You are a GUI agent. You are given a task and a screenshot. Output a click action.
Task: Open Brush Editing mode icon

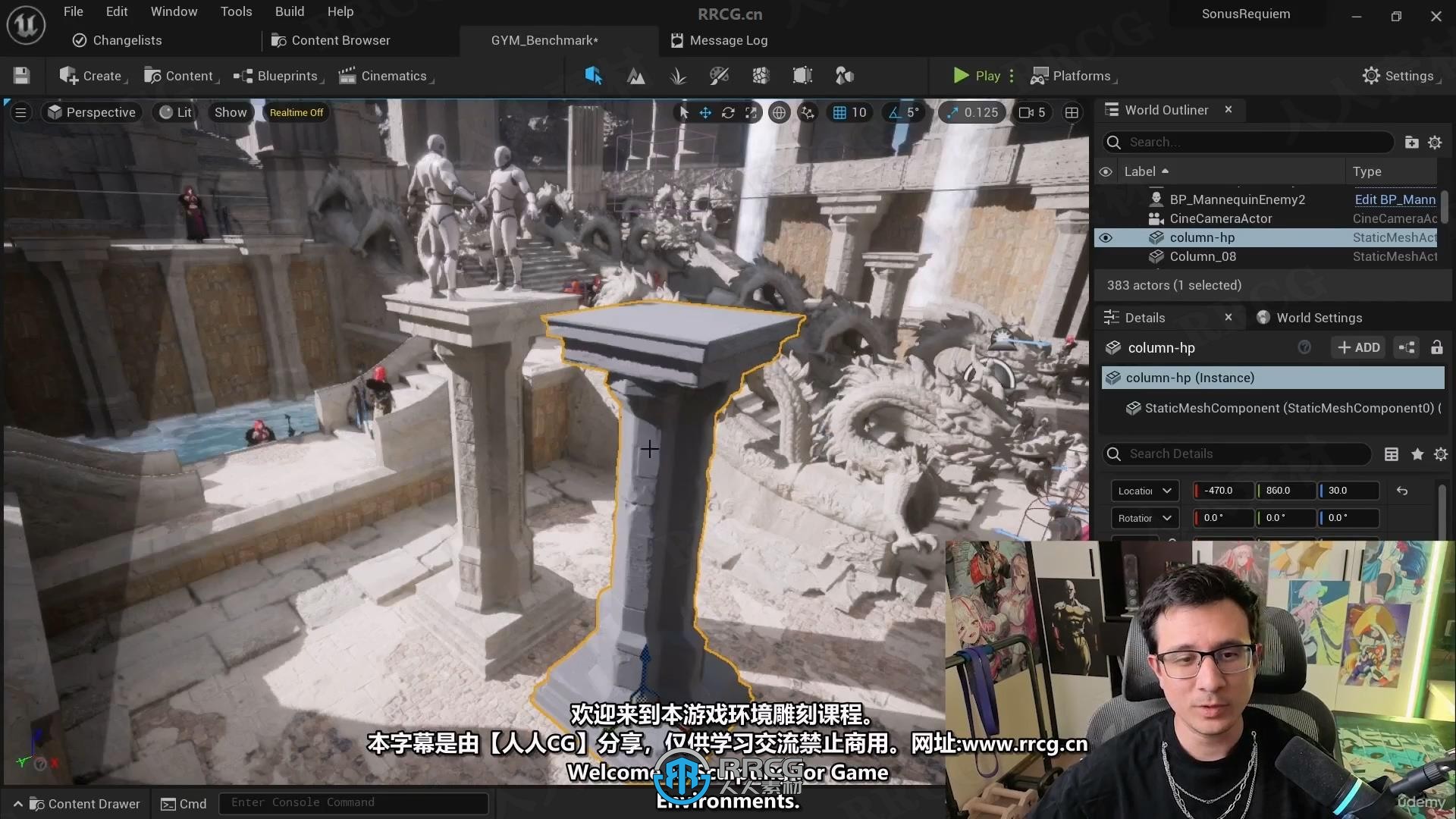point(802,75)
